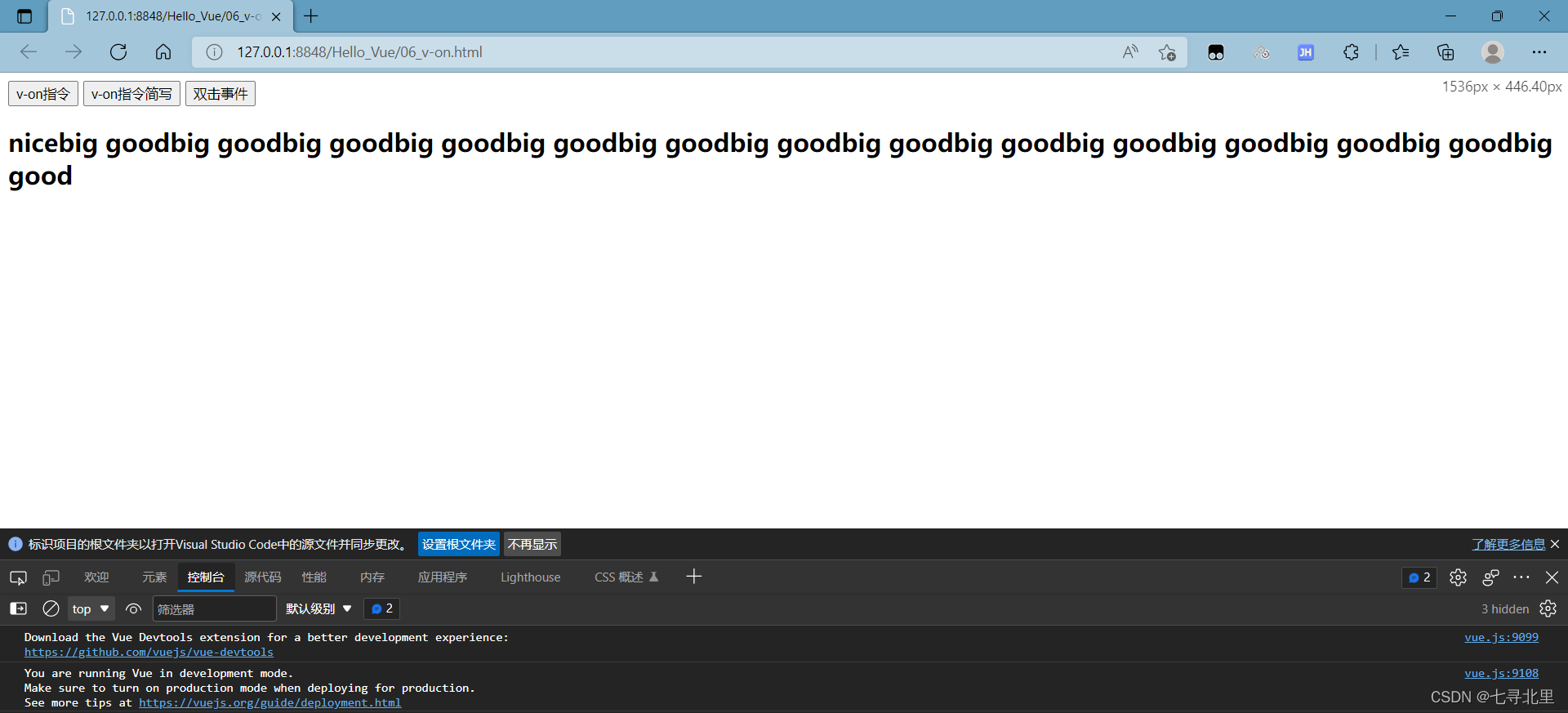Viewport: 1568px width, 713px height.
Task: Toggle the console sidebar
Action: [18, 608]
